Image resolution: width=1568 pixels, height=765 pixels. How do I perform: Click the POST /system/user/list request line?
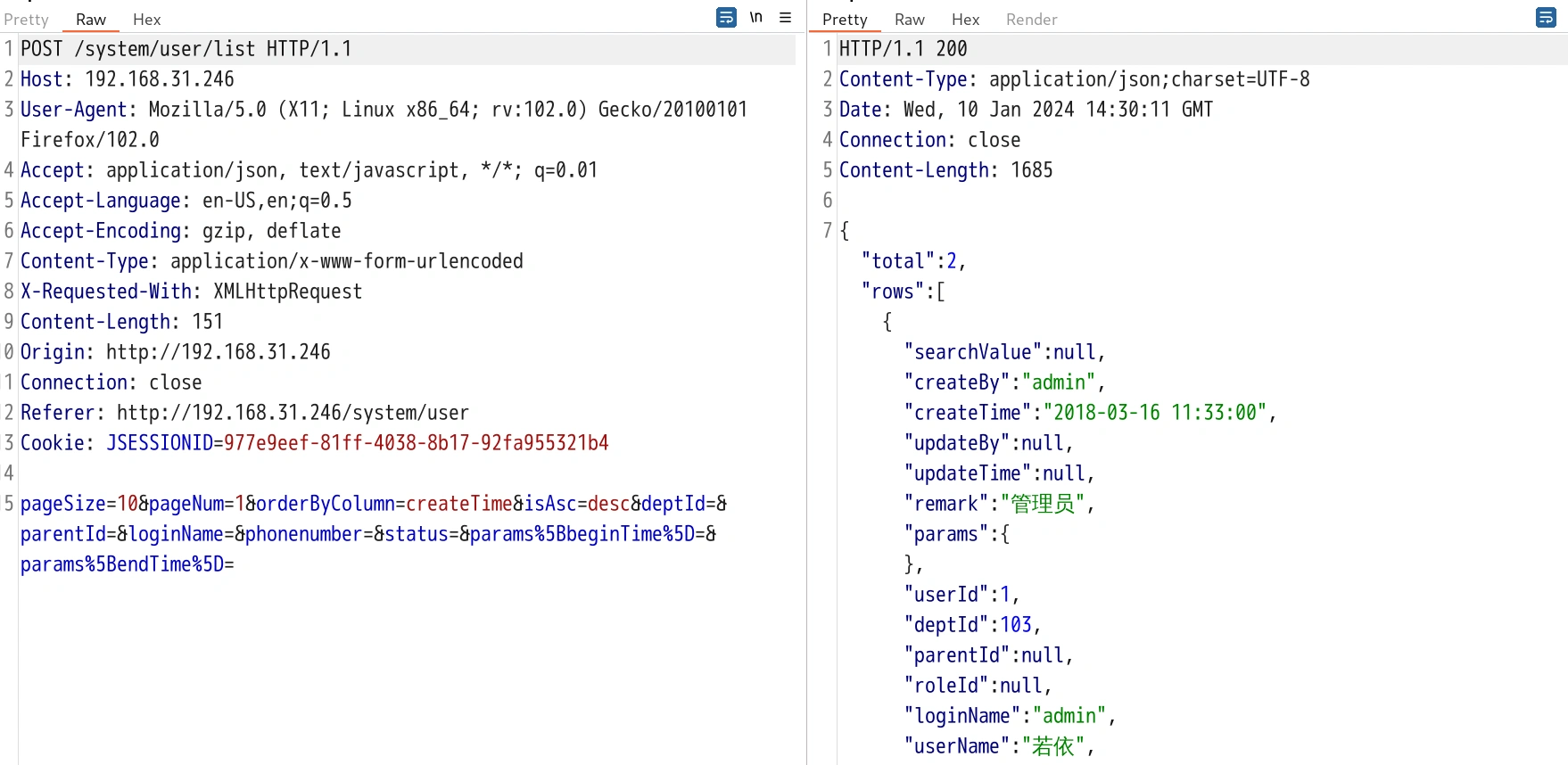tap(186, 49)
